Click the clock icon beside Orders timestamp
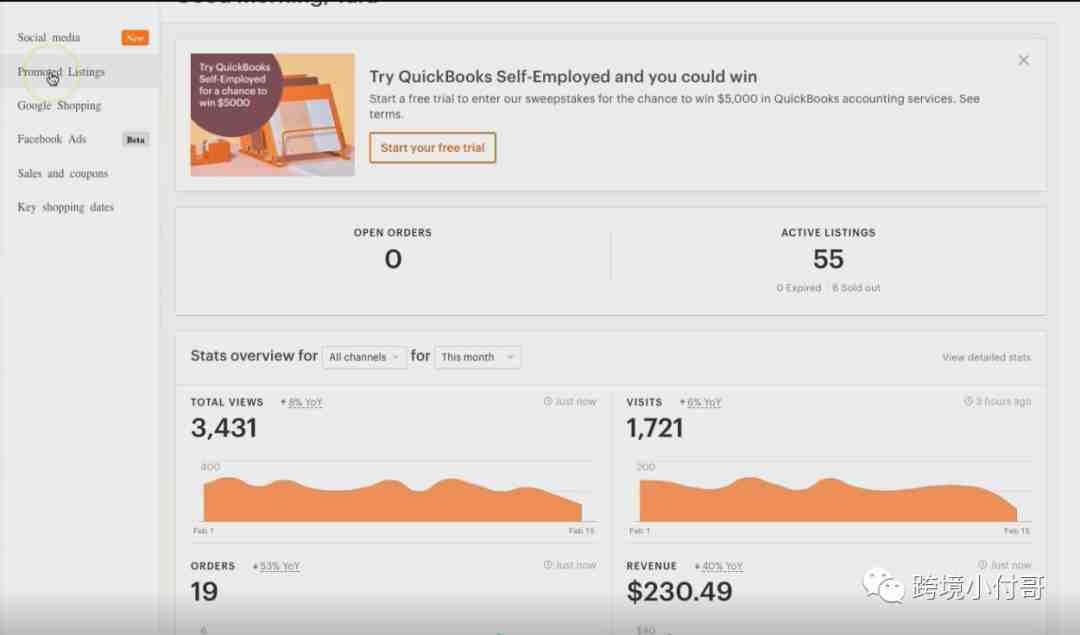Screen dimensions: 1080x635 coord(548,565)
